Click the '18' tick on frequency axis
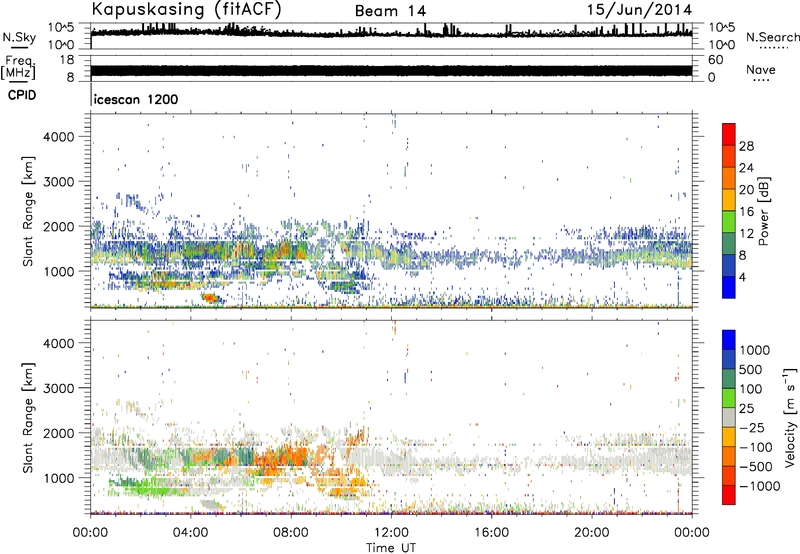This screenshot has height=554, width=800. 67,60
